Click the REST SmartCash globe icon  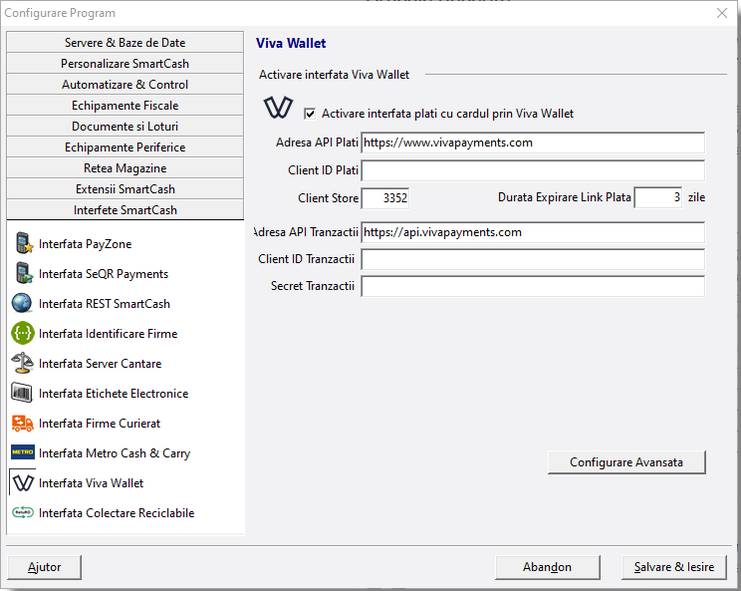tap(22, 303)
